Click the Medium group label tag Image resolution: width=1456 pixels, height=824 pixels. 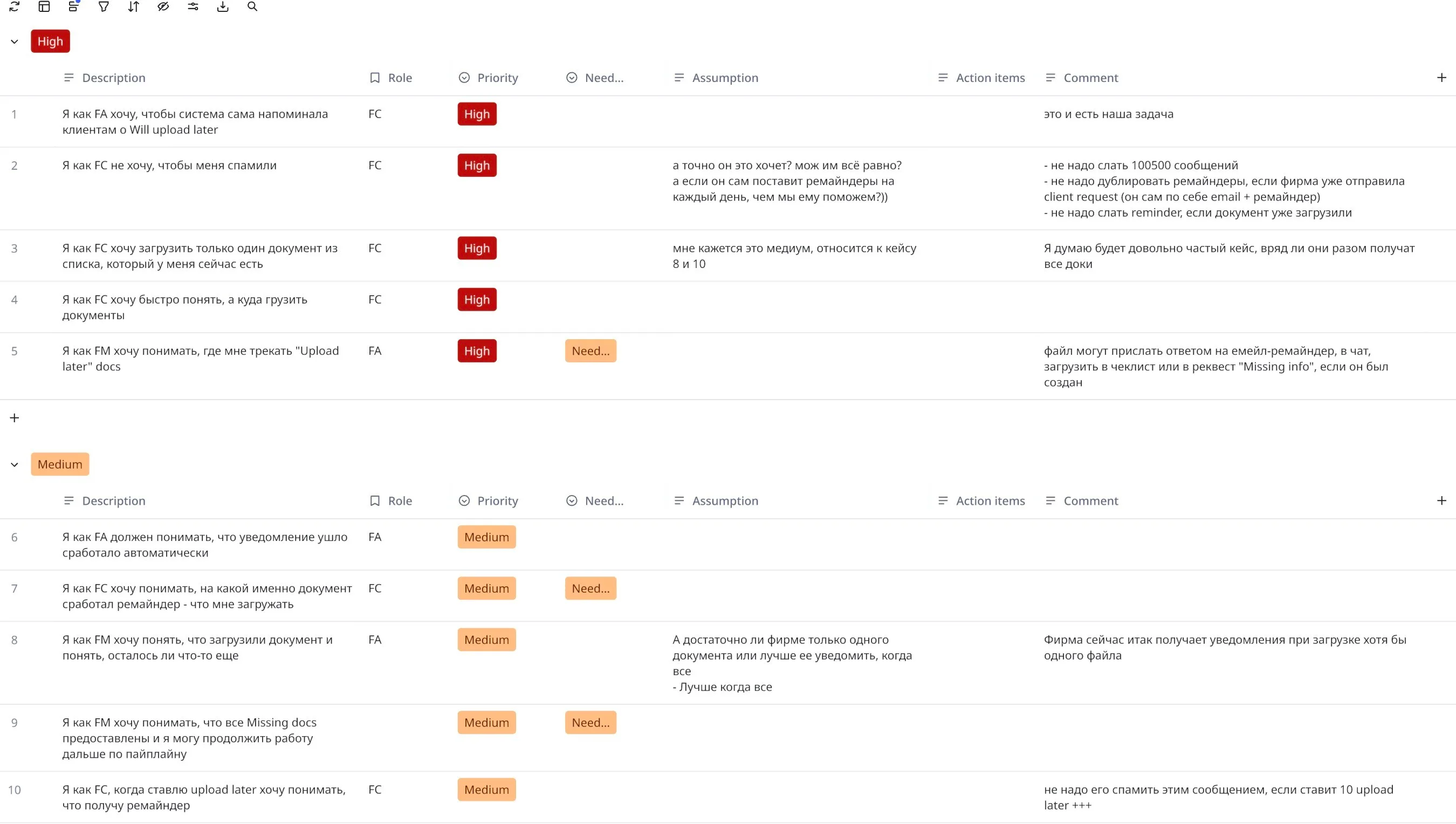click(x=60, y=464)
